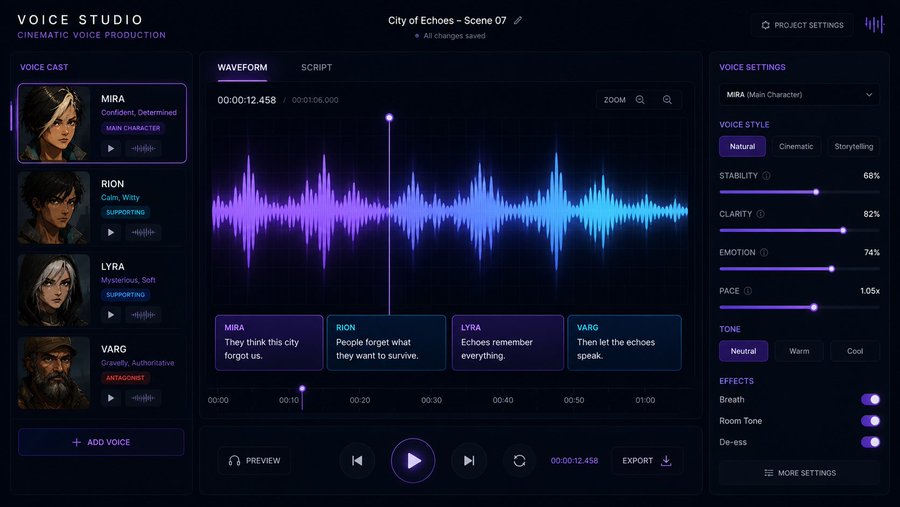Image resolution: width=900 pixels, height=507 pixels.
Task: Click the MAIN CHARACTER tag on MIRA
Action: pos(133,128)
